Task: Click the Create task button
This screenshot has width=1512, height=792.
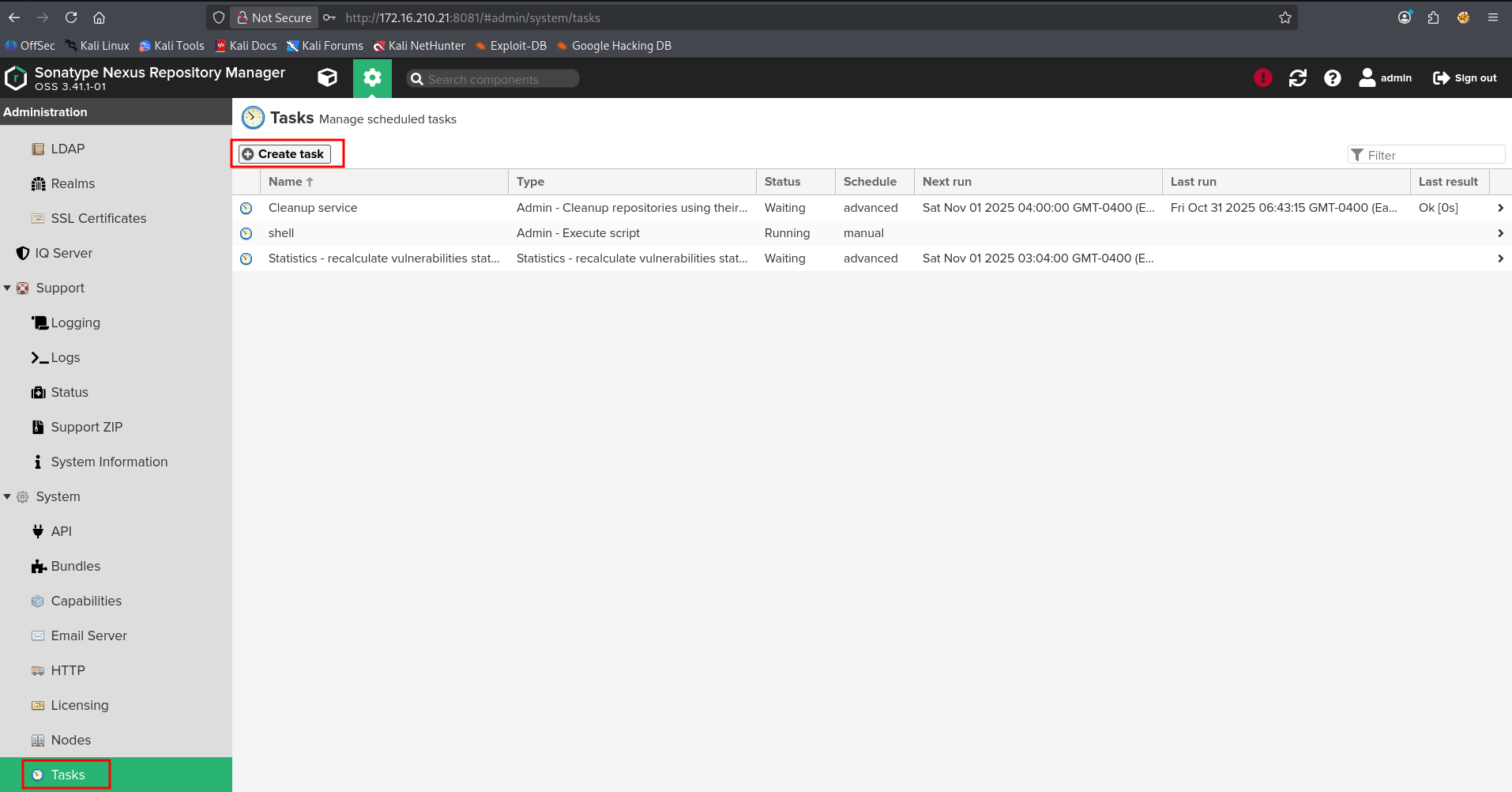Action: [x=284, y=154]
